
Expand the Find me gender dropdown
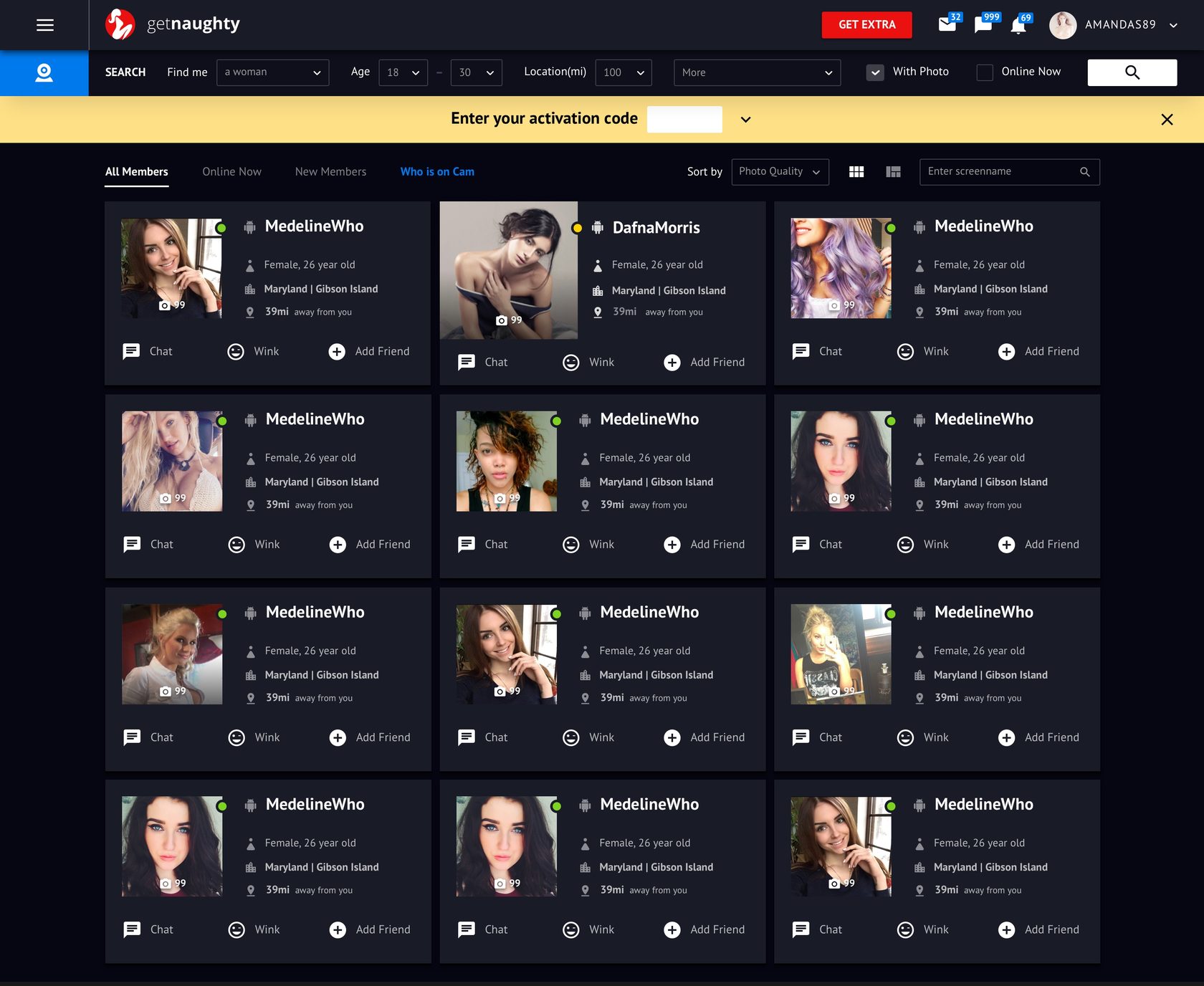click(272, 72)
